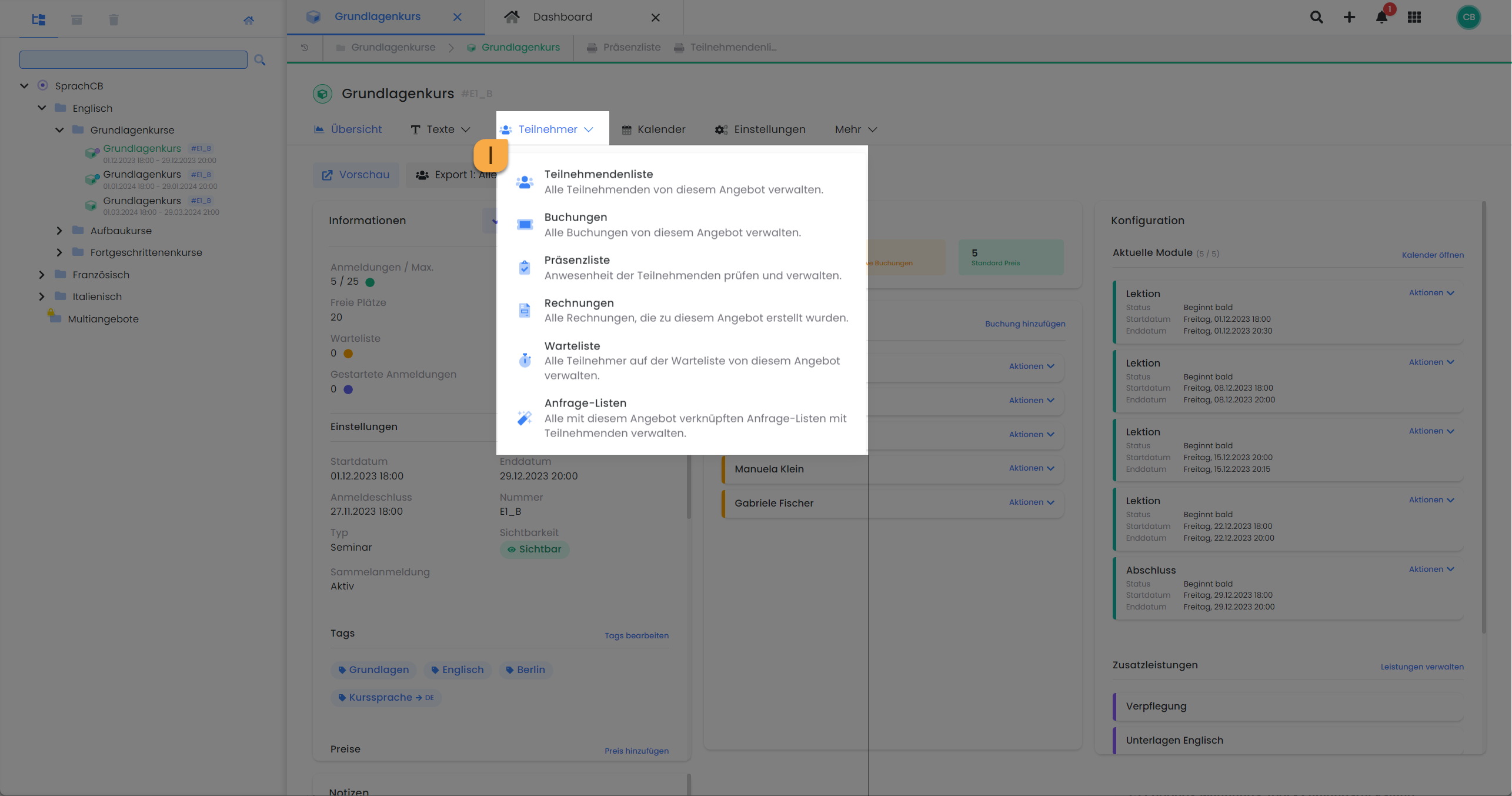Click the Tags bearbeiten link
Screen dimensions: 1512x796
(x=636, y=635)
